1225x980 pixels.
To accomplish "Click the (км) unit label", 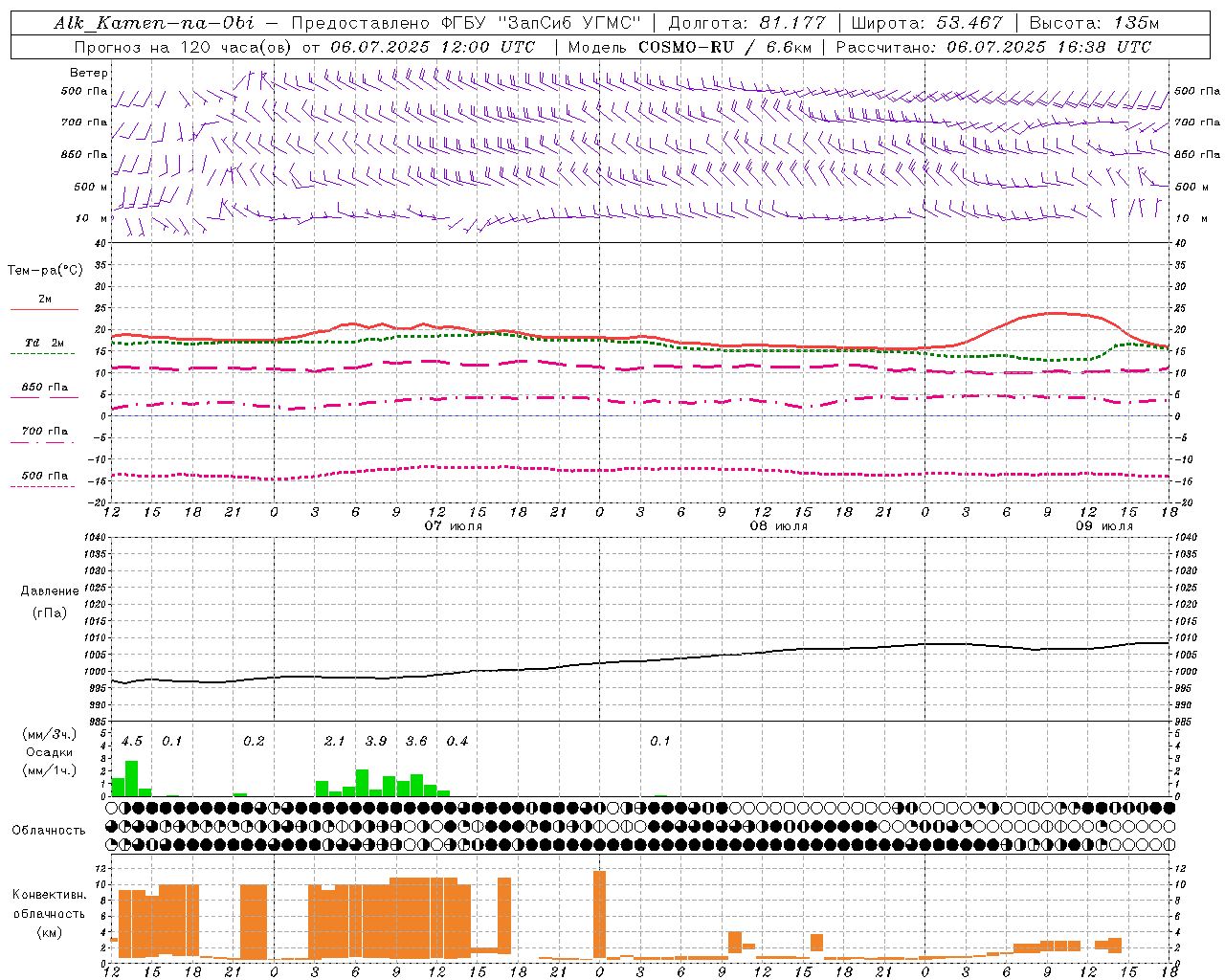I will 50,932.
